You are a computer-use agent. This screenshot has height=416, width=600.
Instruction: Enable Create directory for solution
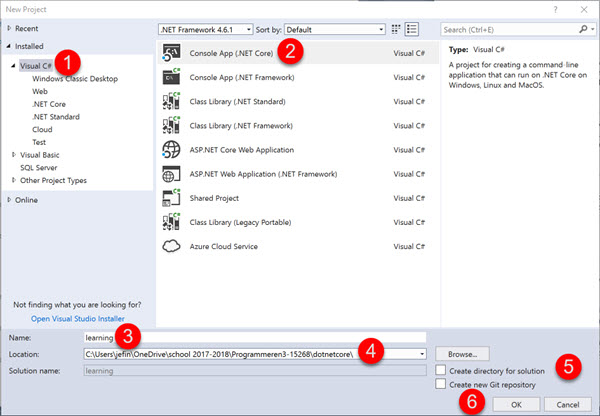441,370
